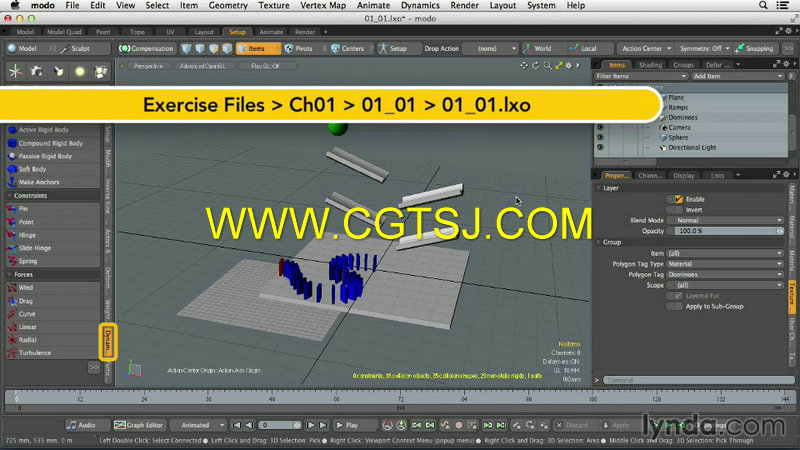
Task: Open the Add Item dropdown
Action: pos(737,76)
